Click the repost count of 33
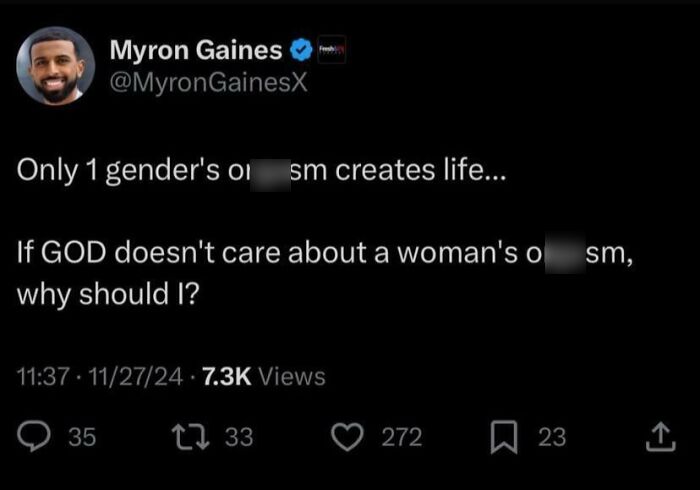This screenshot has width=700, height=490. click(239, 437)
